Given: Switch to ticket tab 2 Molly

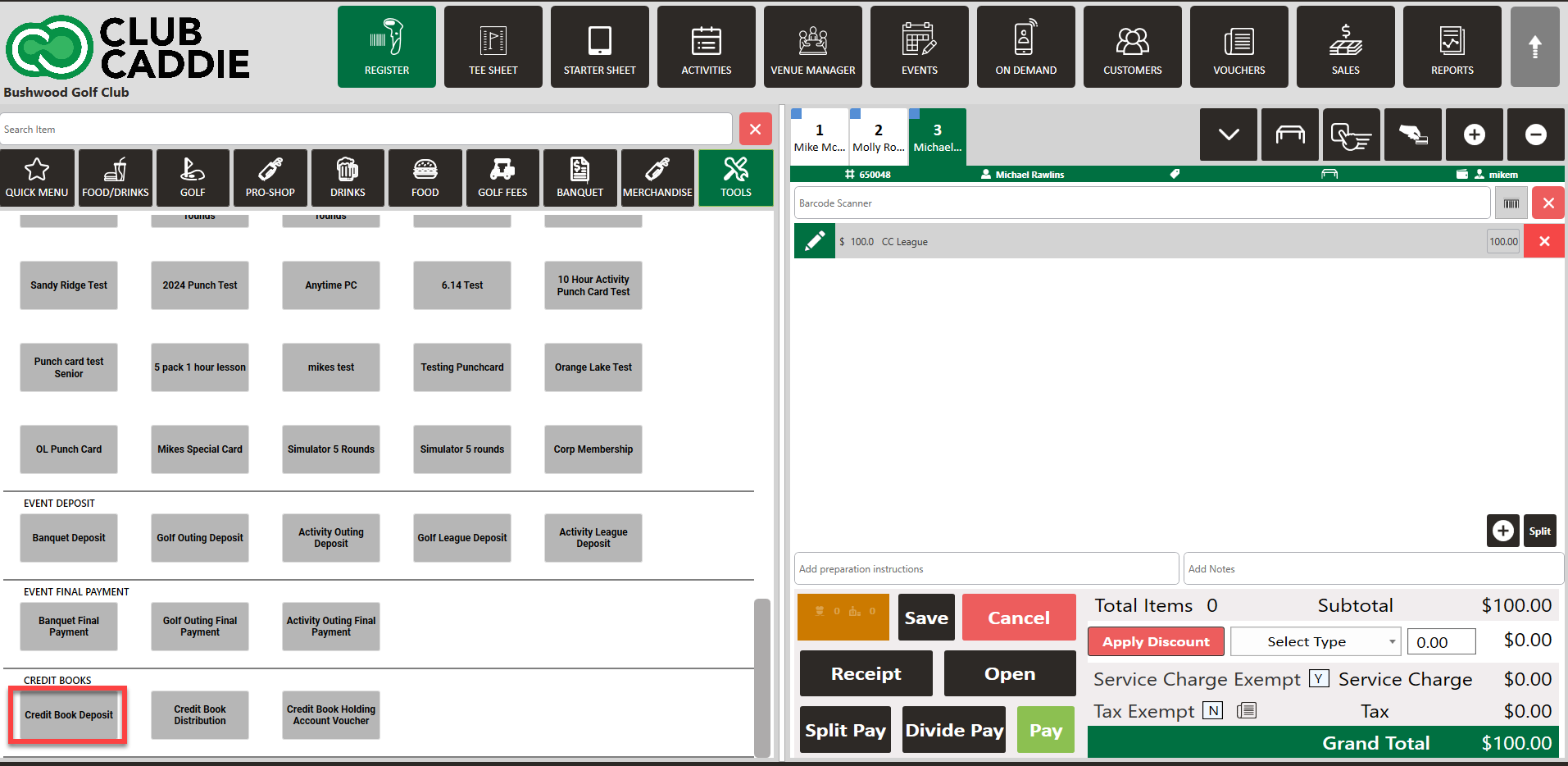Looking at the screenshot, I should tap(878, 136).
